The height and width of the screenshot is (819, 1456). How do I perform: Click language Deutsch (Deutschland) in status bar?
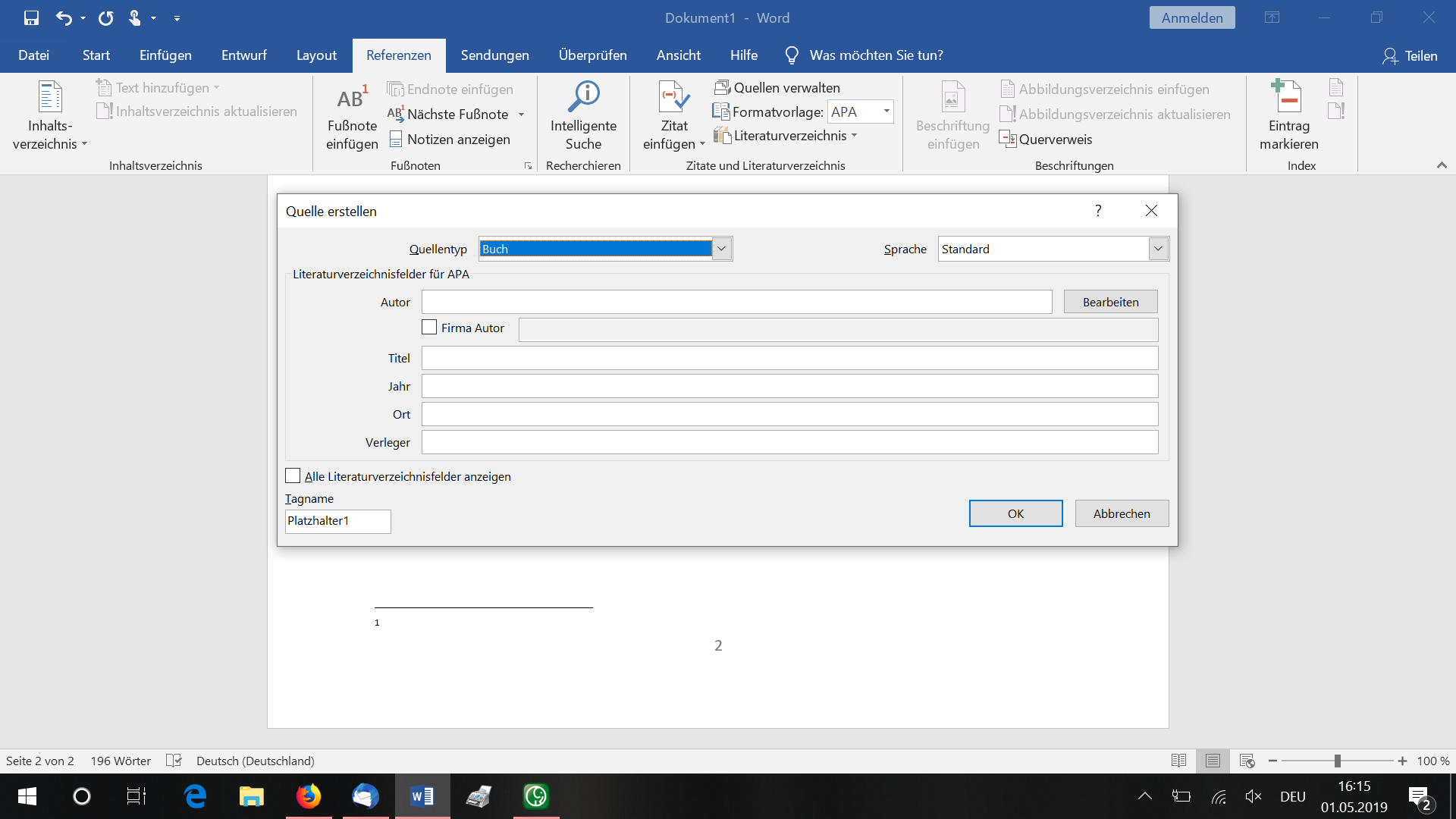[255, 761]
